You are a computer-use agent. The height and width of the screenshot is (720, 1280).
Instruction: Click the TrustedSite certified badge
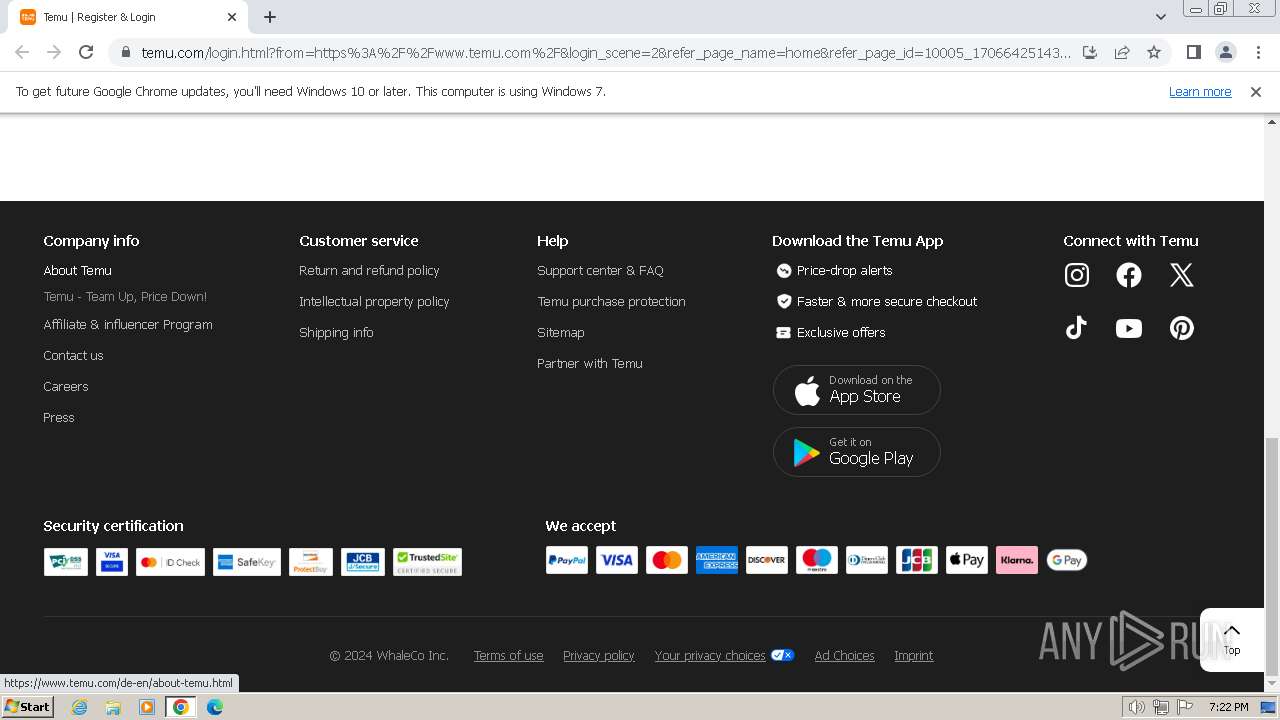pos(428,562)
